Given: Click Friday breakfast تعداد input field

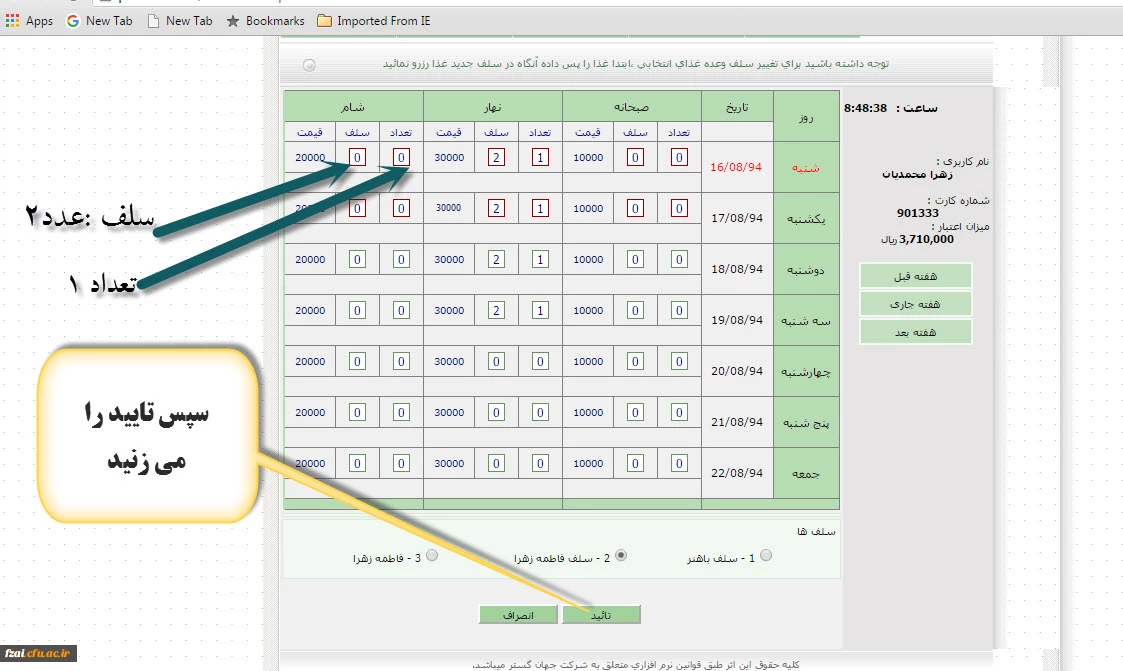Looking at the screenshot, I should point(679,464).
